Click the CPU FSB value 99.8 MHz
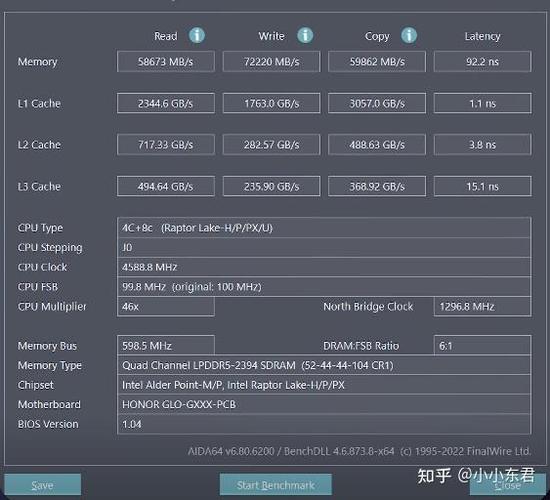 pos(324,287)
